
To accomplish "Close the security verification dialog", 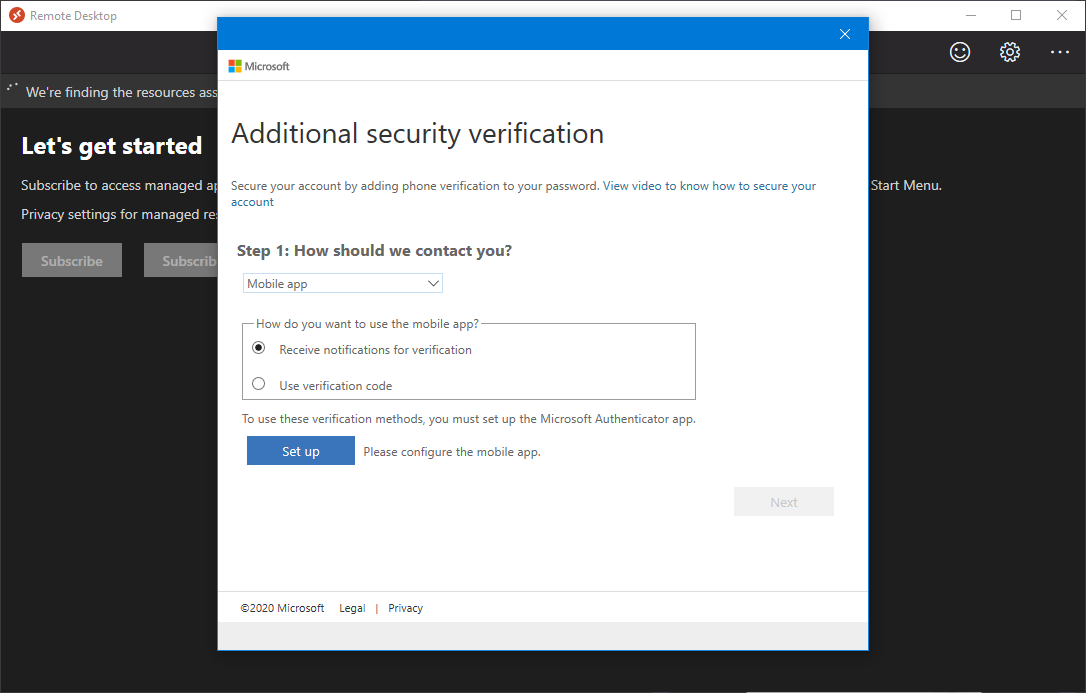I will pos(844,34).
